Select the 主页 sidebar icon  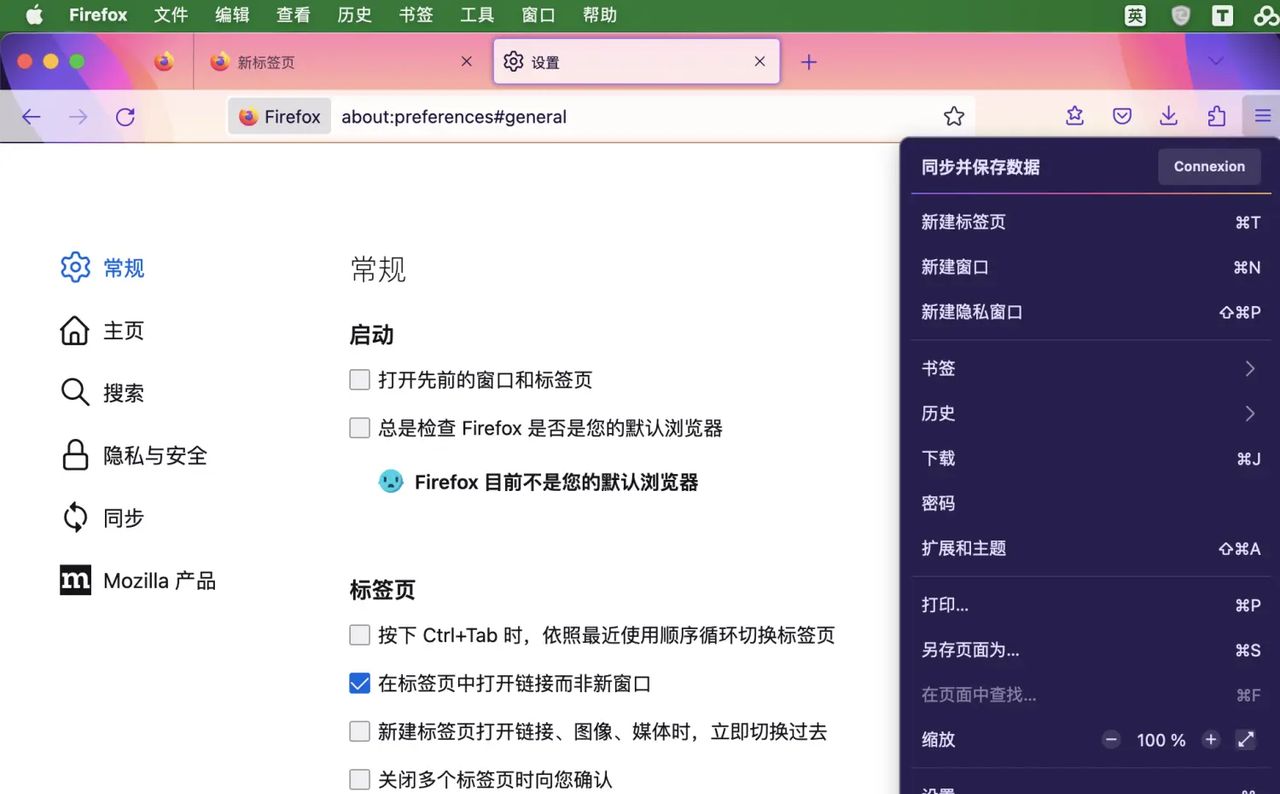(75, 330)
